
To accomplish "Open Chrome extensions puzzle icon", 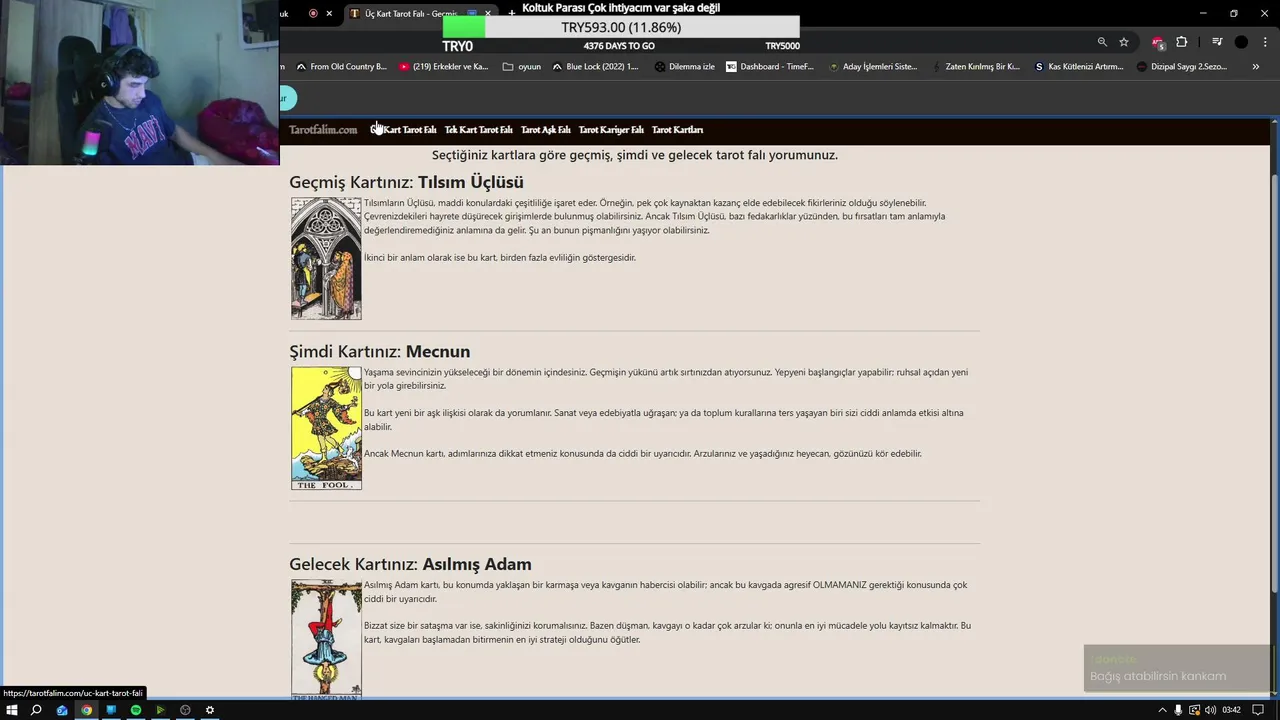I will (x=1182, y=42).
